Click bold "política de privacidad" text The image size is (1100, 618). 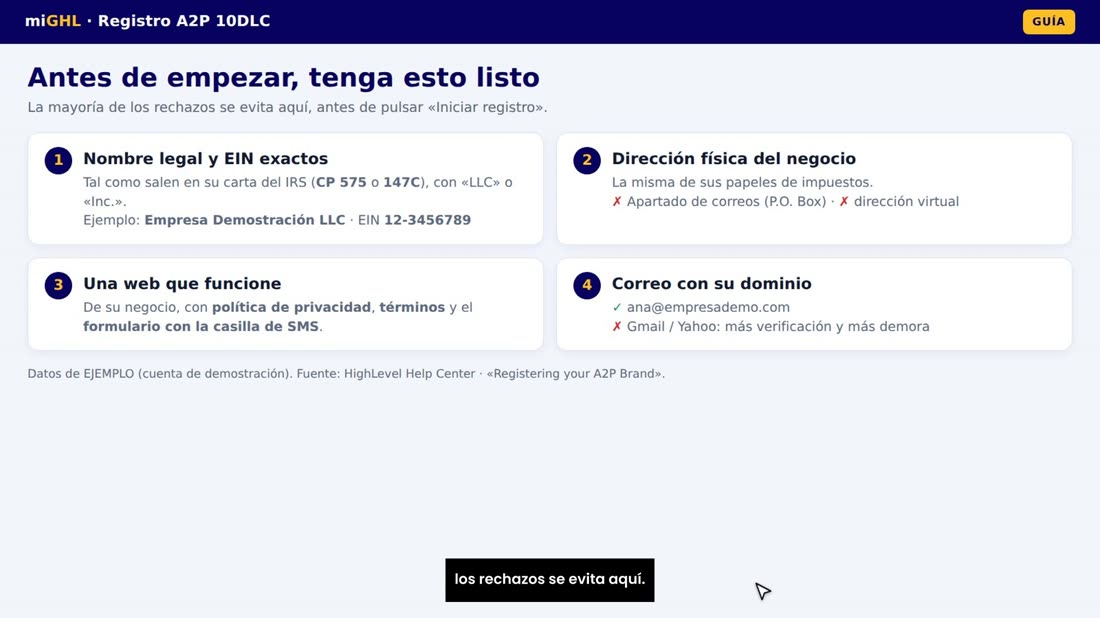291,307
